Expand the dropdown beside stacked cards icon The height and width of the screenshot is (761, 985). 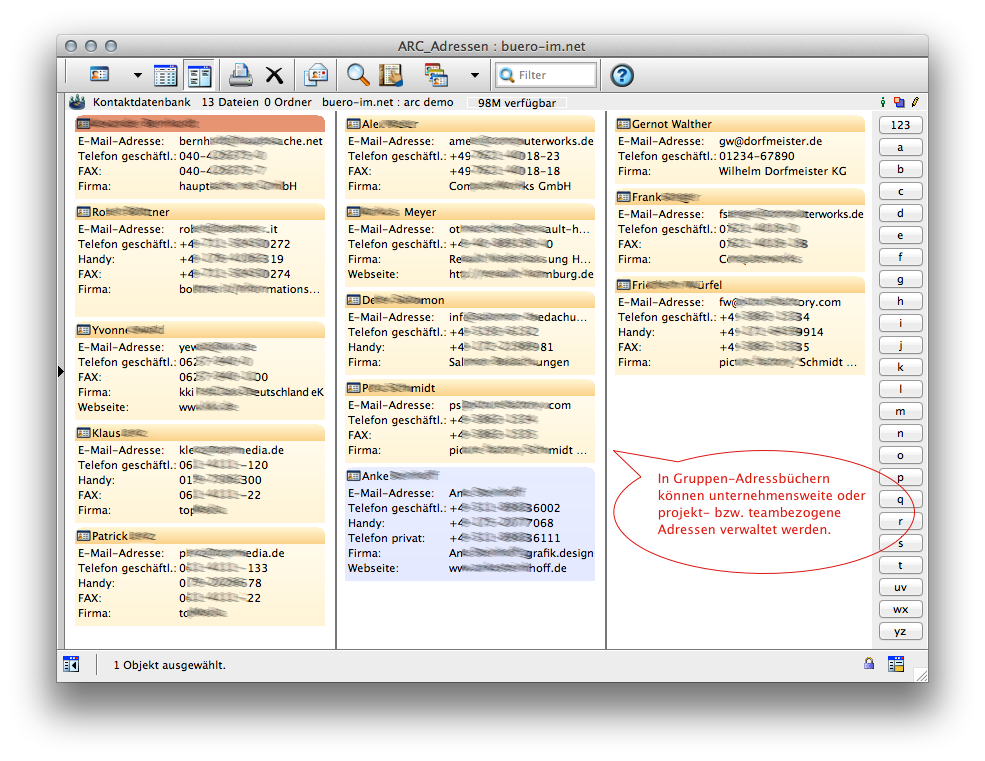[x=474, y=76]
